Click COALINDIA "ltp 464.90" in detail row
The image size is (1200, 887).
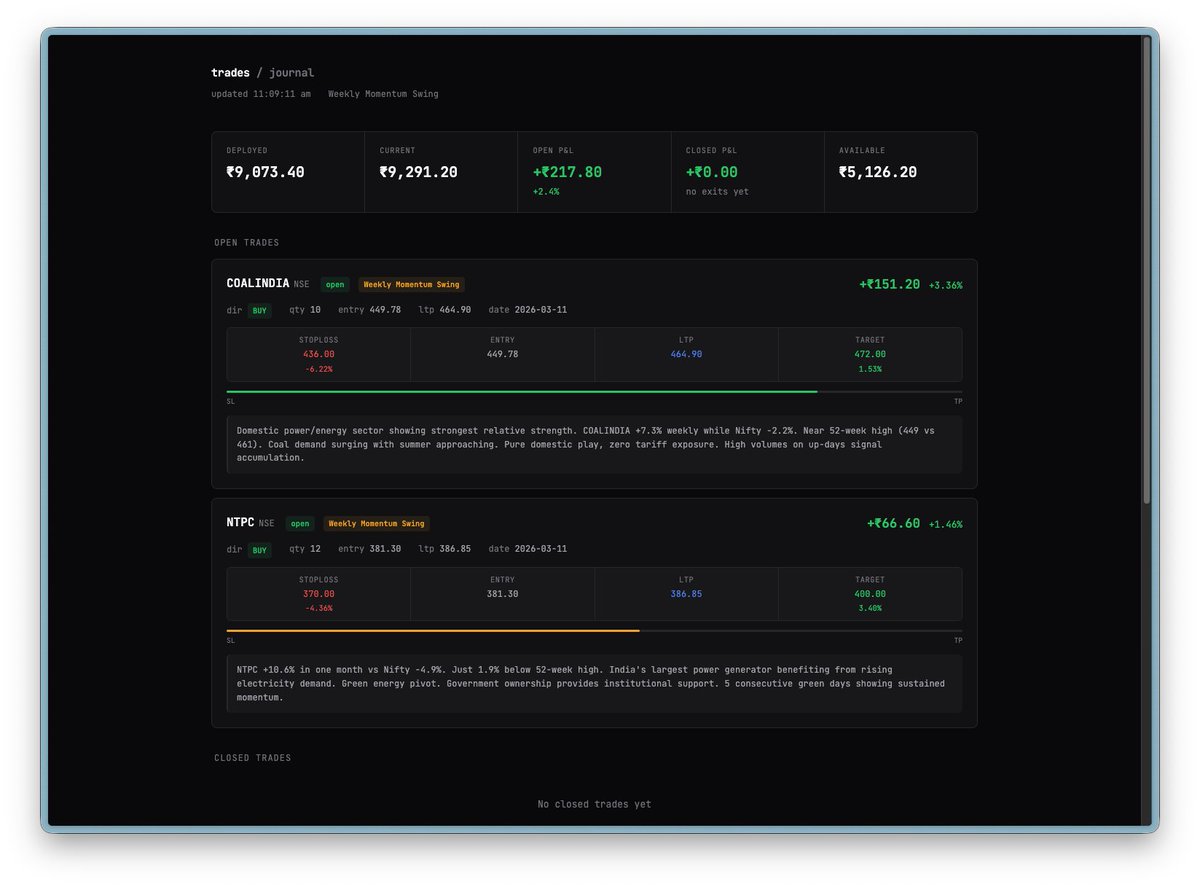(445, 310)
